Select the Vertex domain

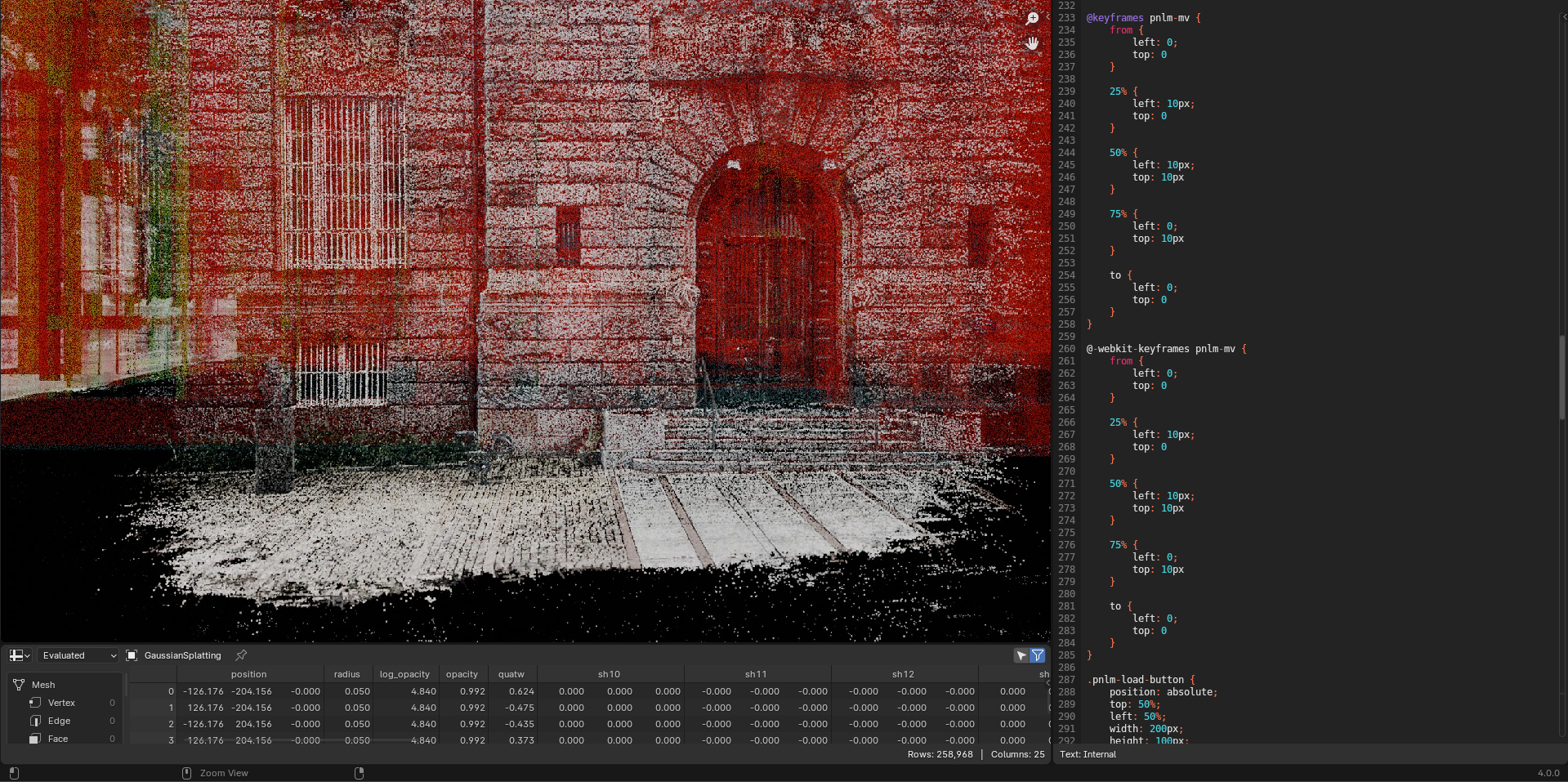tap(61, 703)
